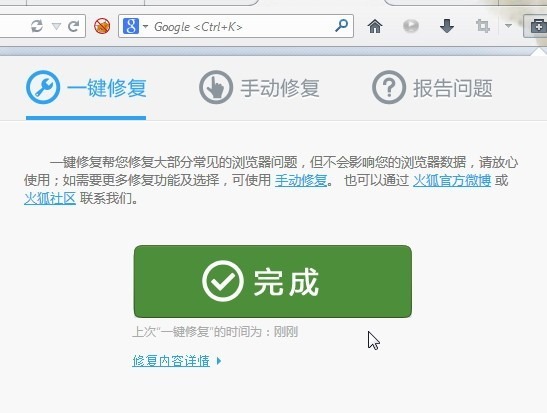Screen dimensions: 547x413
Task: Click the magnifier search icon
Action: pos(342,25)
